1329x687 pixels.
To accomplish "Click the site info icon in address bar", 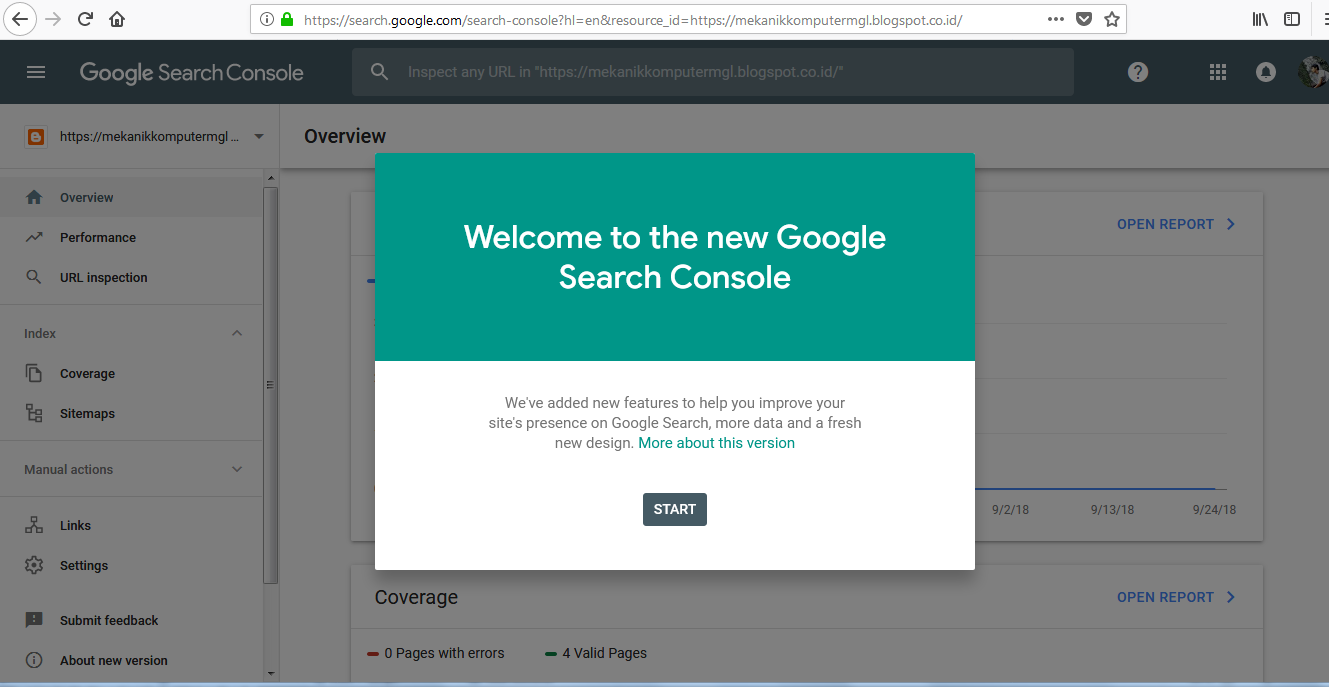I will tap(267, 19).
